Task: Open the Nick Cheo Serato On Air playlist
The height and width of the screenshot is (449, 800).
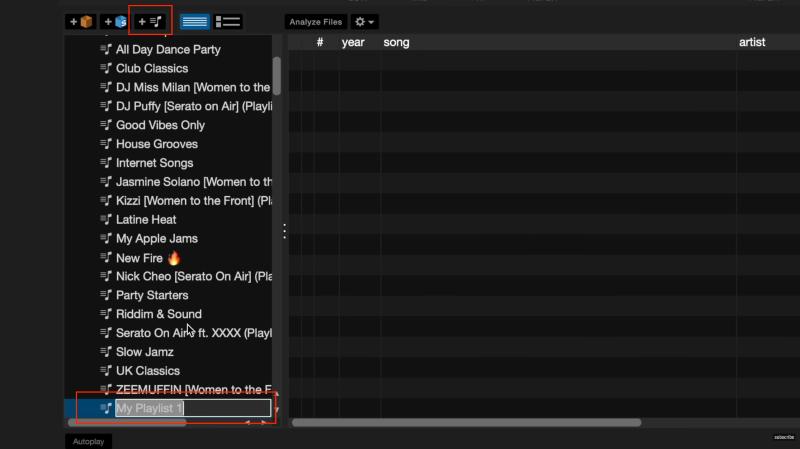Action: (x=194, y=276)
